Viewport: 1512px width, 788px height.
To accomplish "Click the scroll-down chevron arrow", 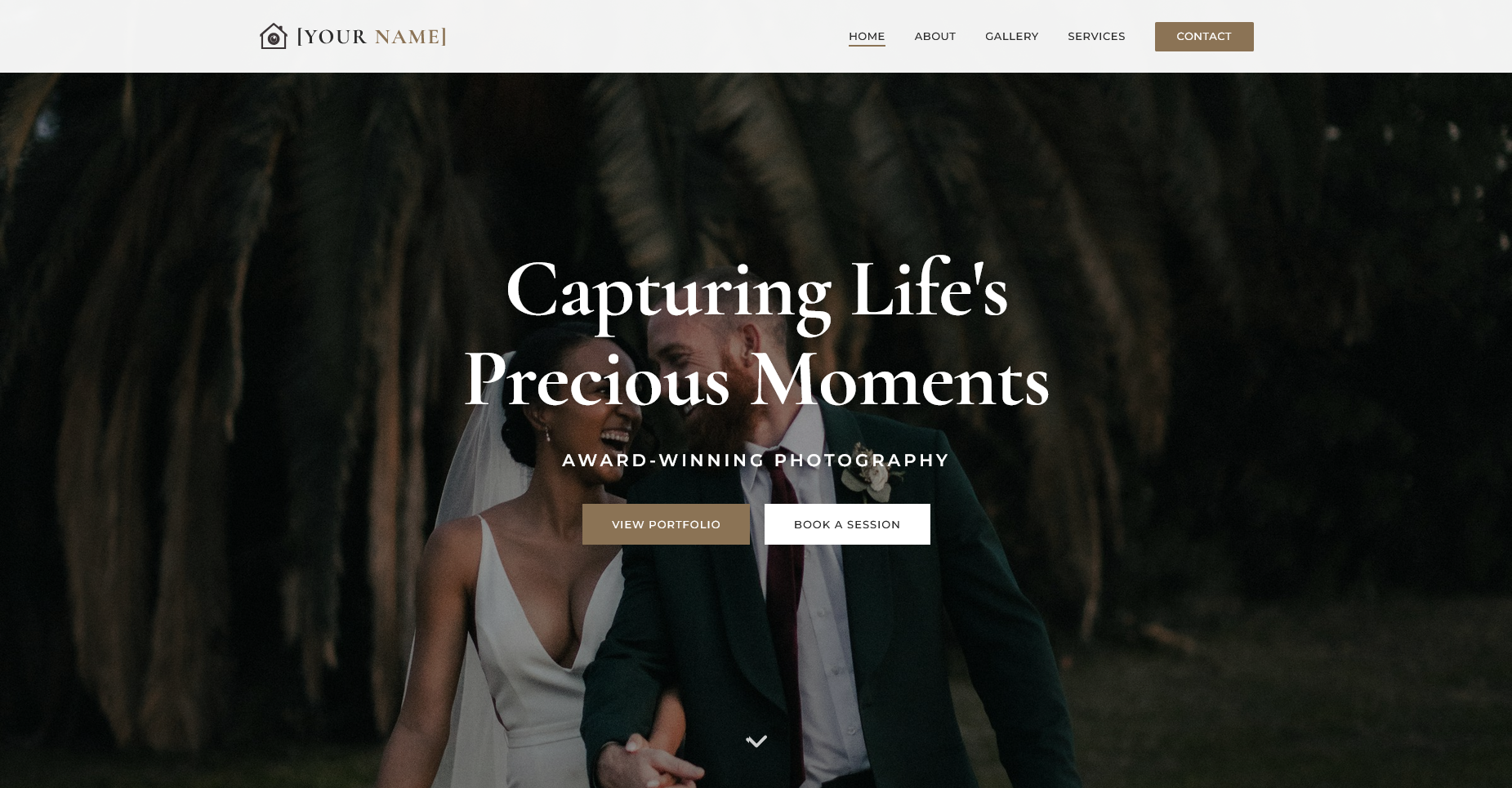I will 756,741.
